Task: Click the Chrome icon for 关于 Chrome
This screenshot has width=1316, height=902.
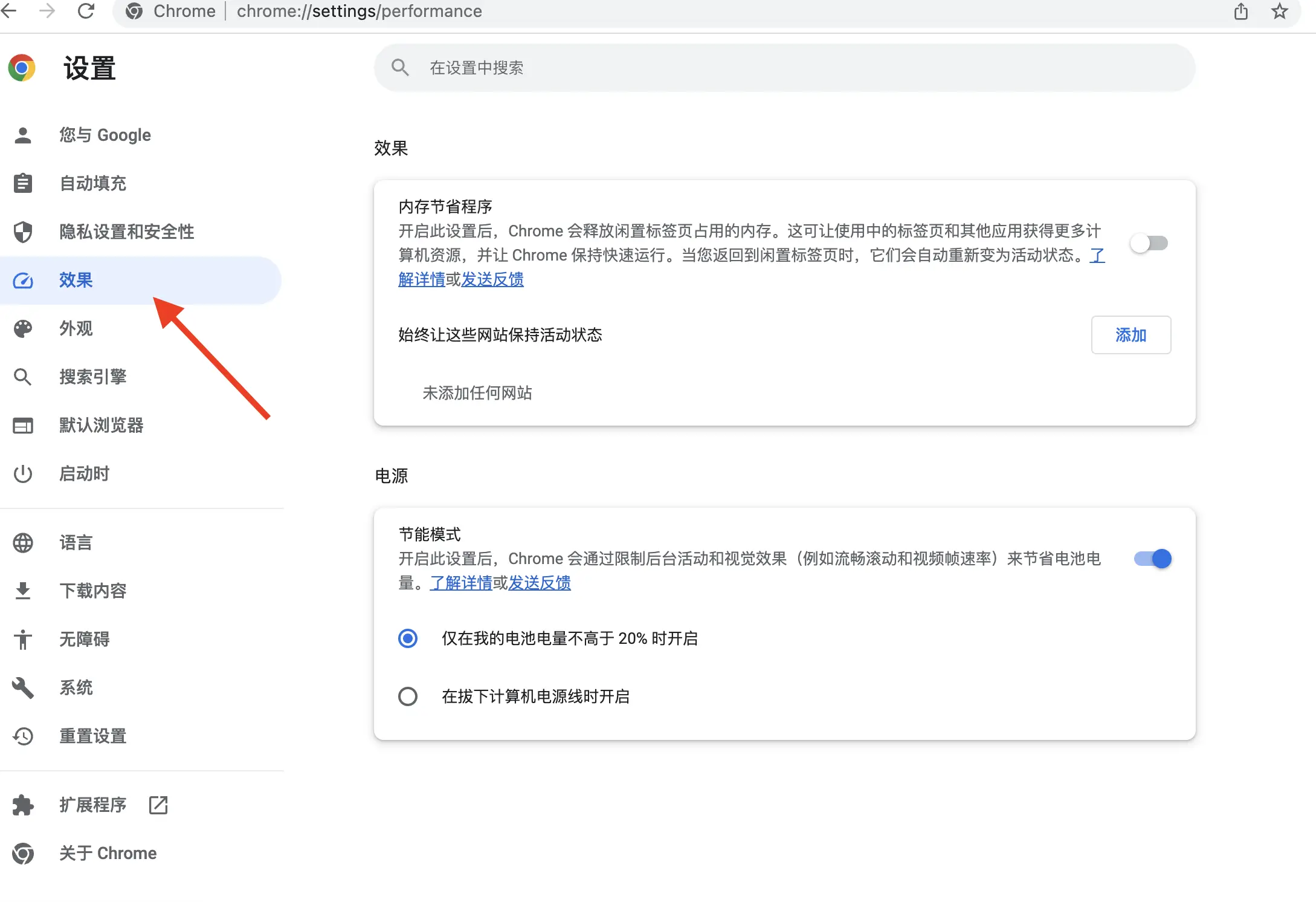Action: [x=23, y=853]
